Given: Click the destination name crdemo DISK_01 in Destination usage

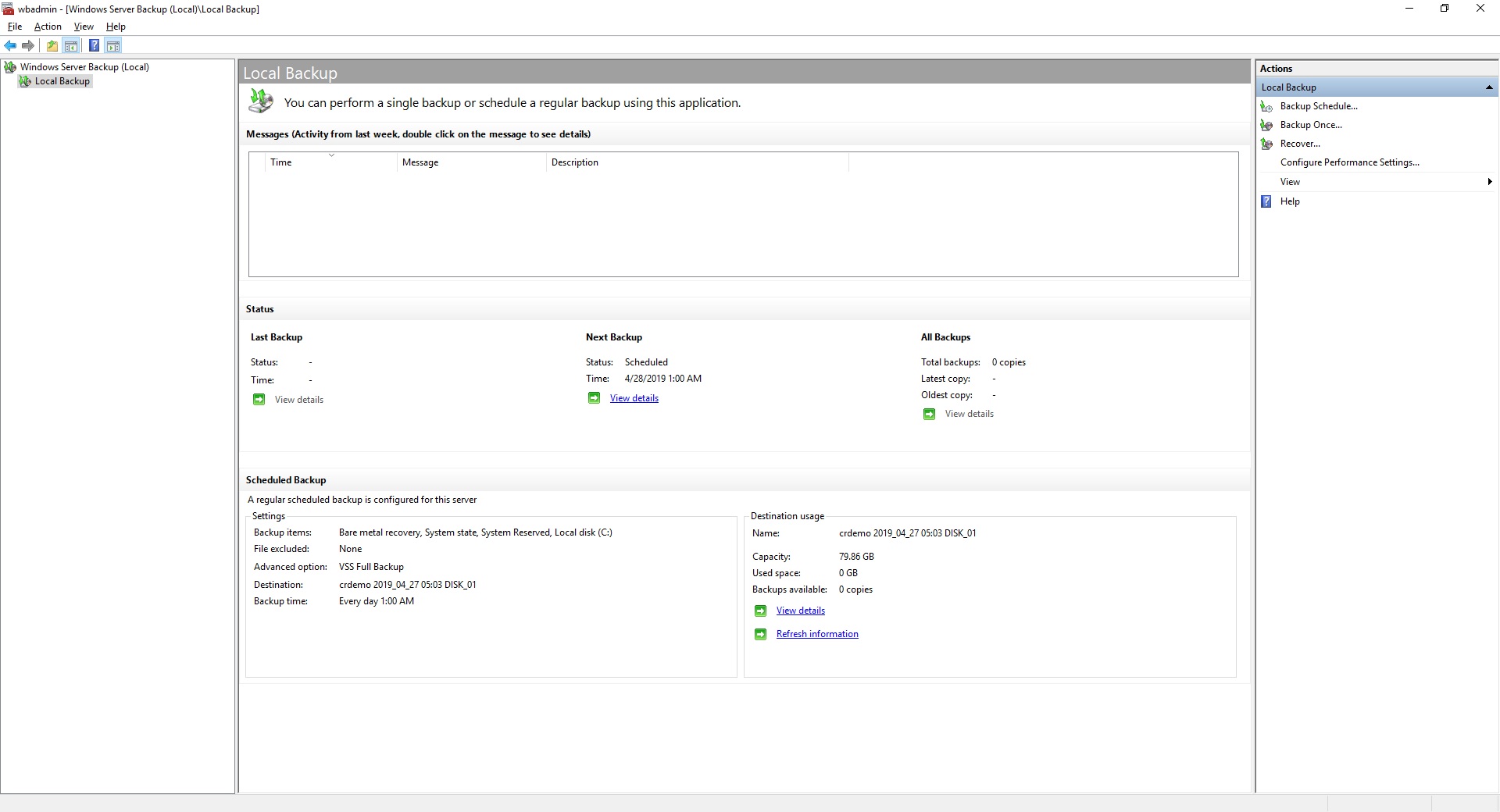Looking at the screenshot, I should (907, 533).
